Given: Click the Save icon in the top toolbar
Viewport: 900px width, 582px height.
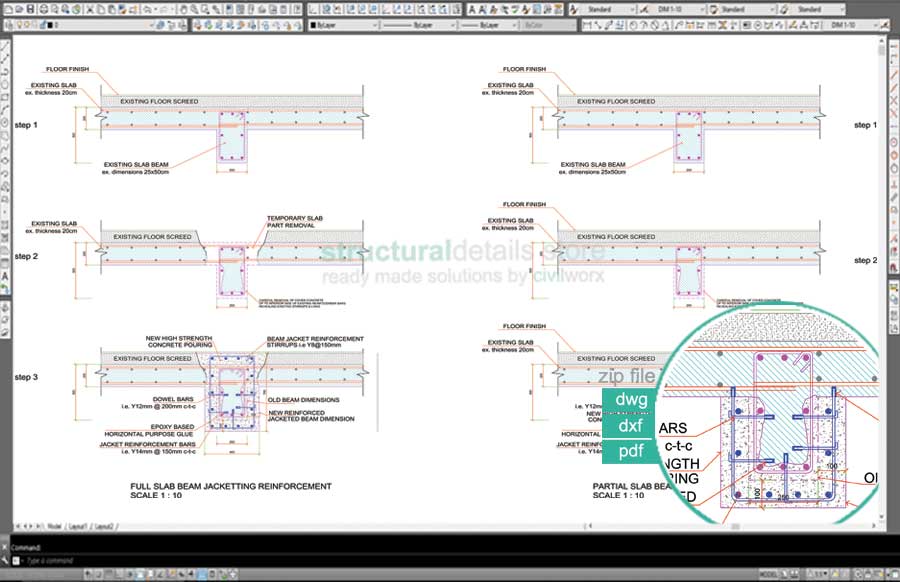Looking at the screenshot, I should pyautogui.click(x=32, y=9).
